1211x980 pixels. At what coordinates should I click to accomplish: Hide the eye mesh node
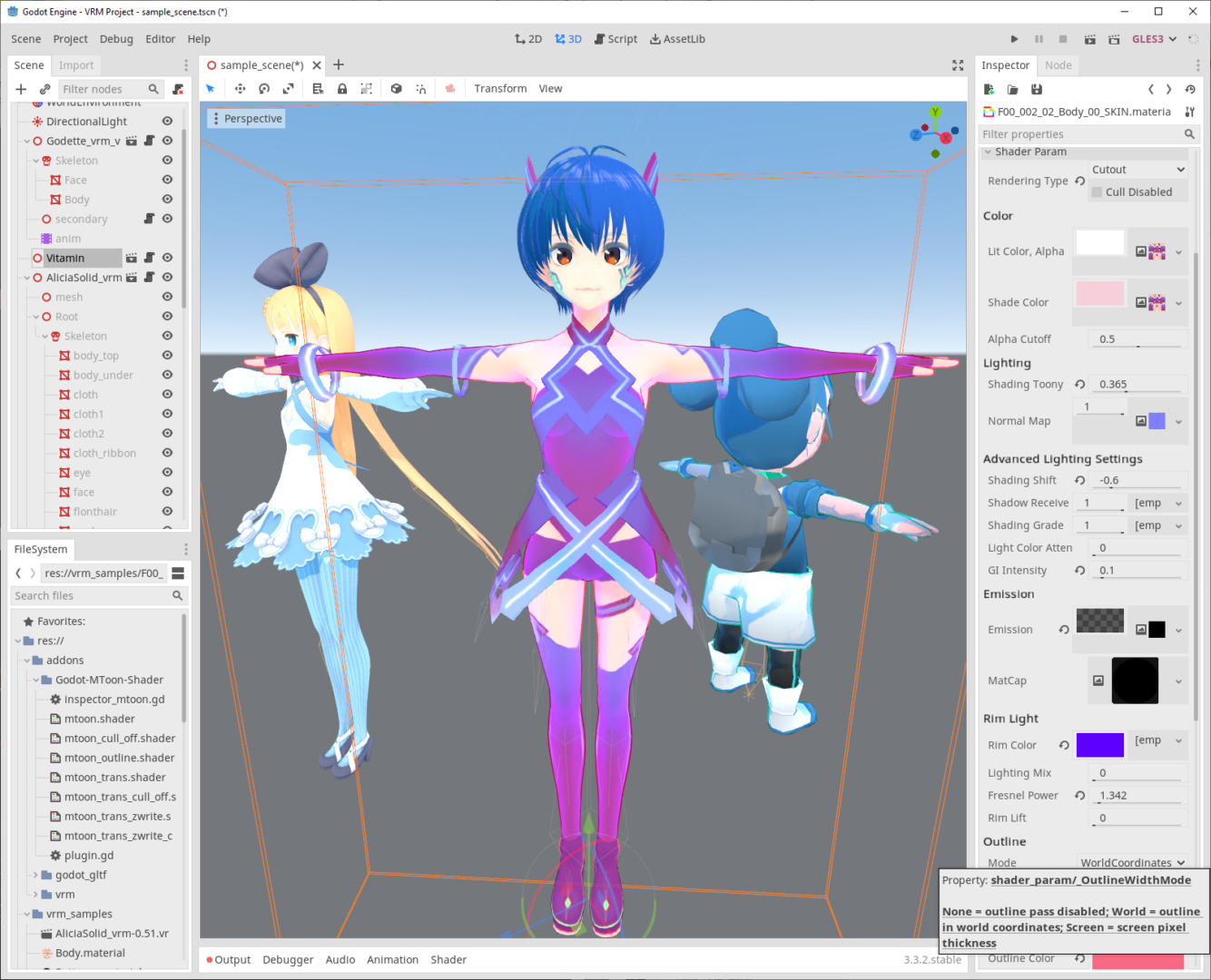coord(167,472)
